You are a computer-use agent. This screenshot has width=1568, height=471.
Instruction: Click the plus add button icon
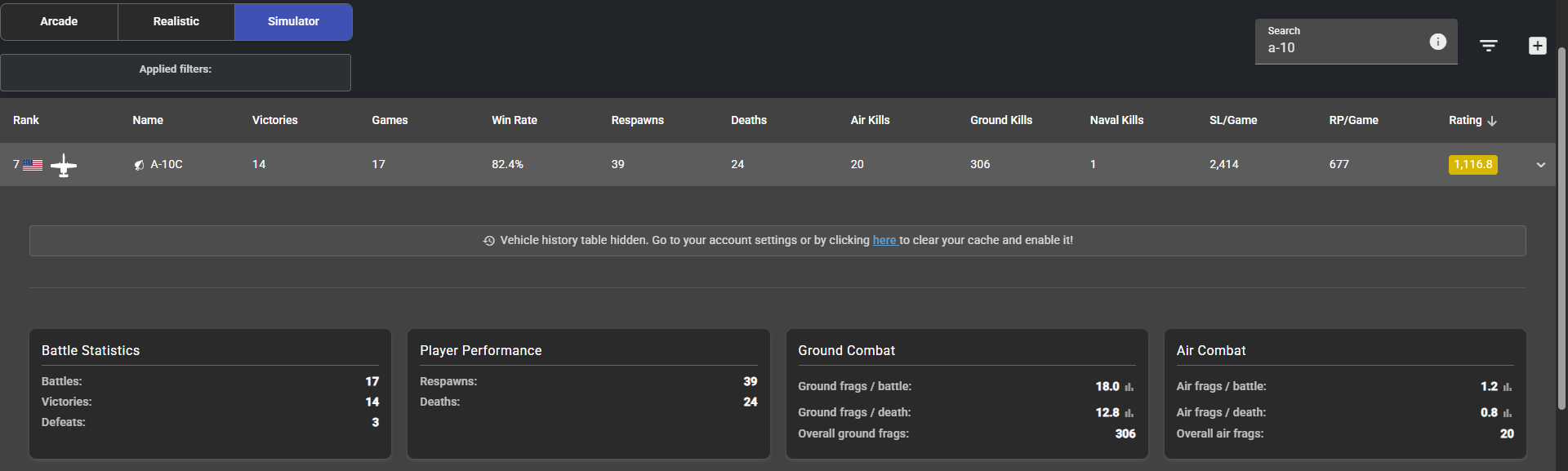tap(1537, 46)
